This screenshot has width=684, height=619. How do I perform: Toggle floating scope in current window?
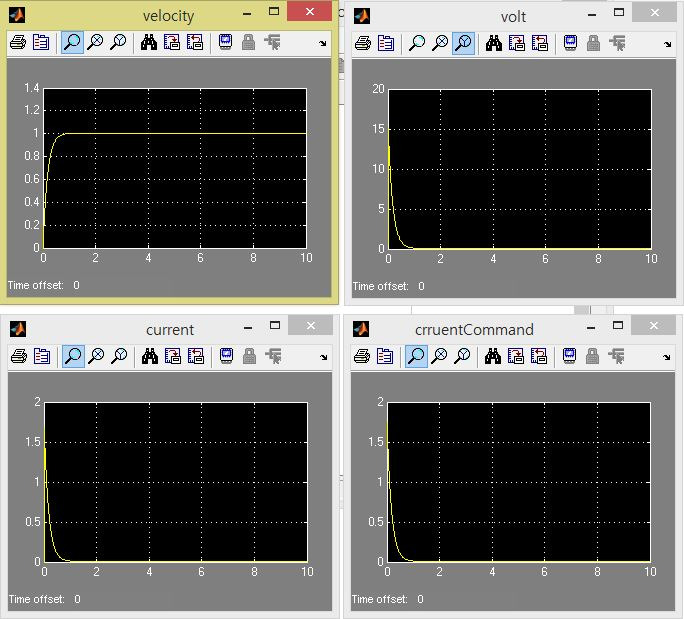coord(226,356)
